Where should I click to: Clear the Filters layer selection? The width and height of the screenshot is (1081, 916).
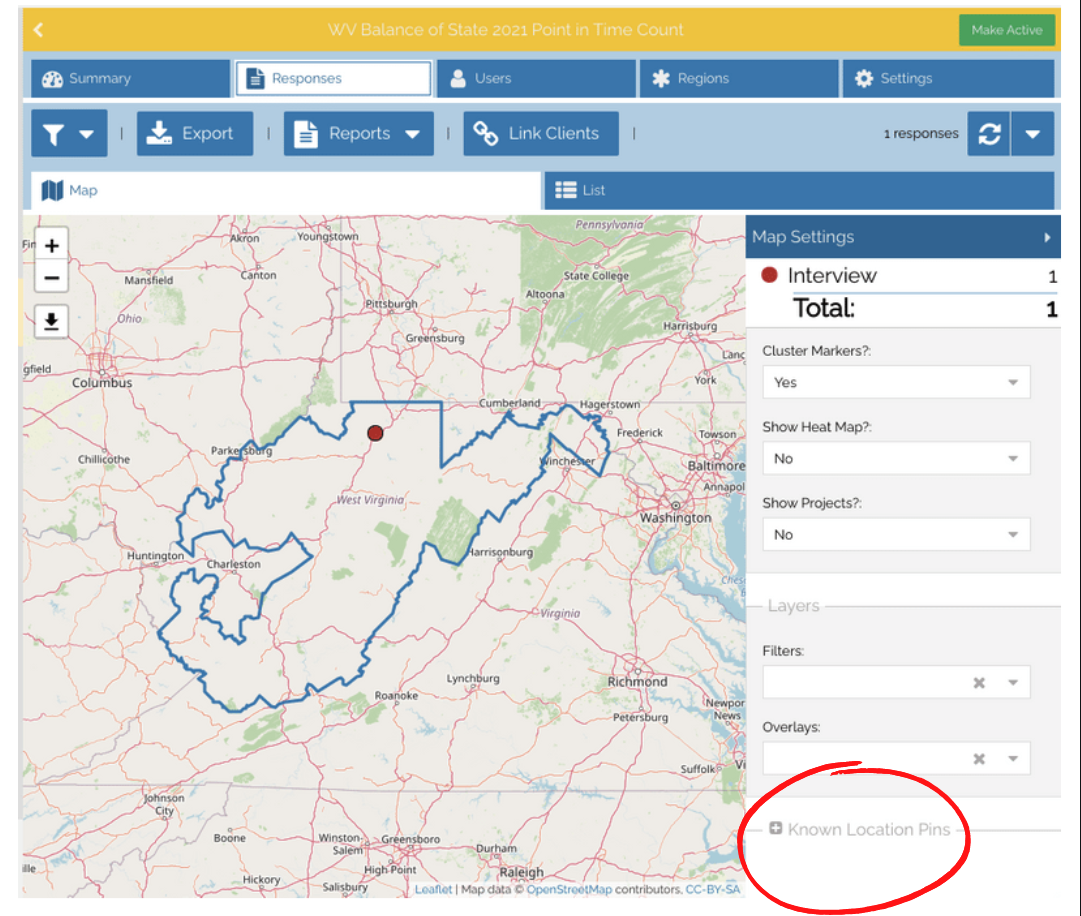[x=979, y=683]
